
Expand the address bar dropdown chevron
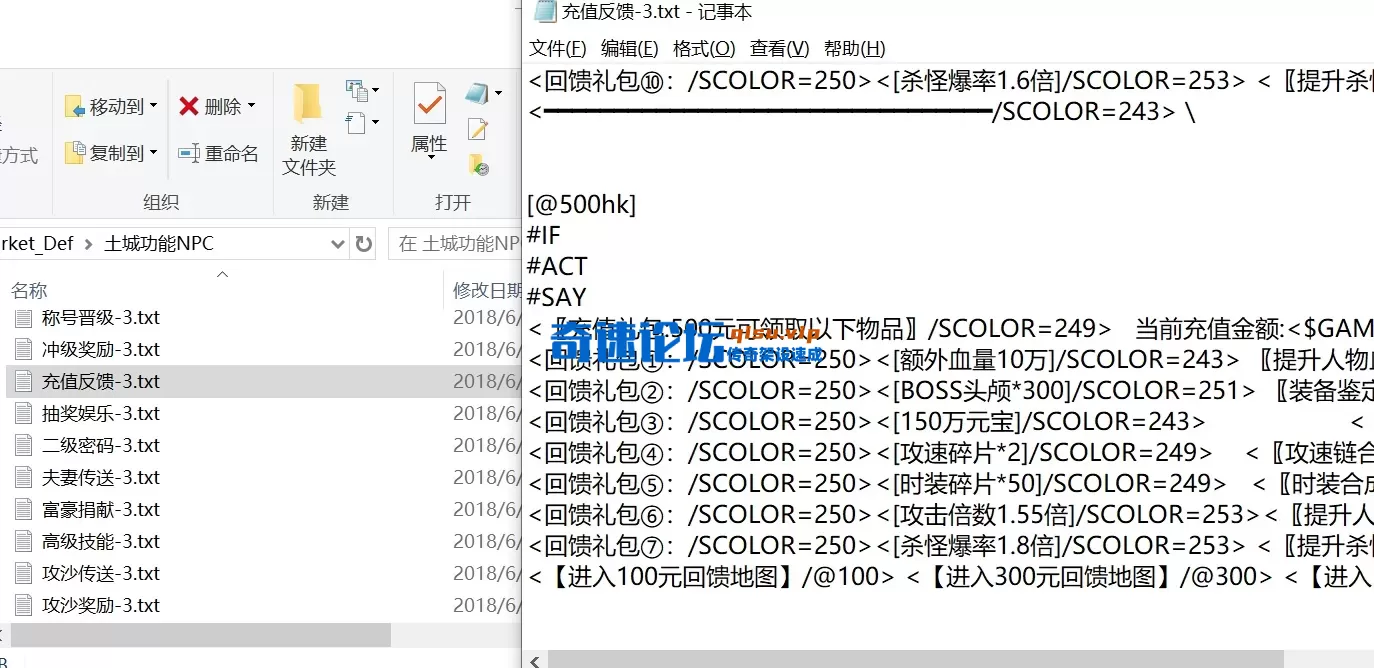tap(337, 243)
